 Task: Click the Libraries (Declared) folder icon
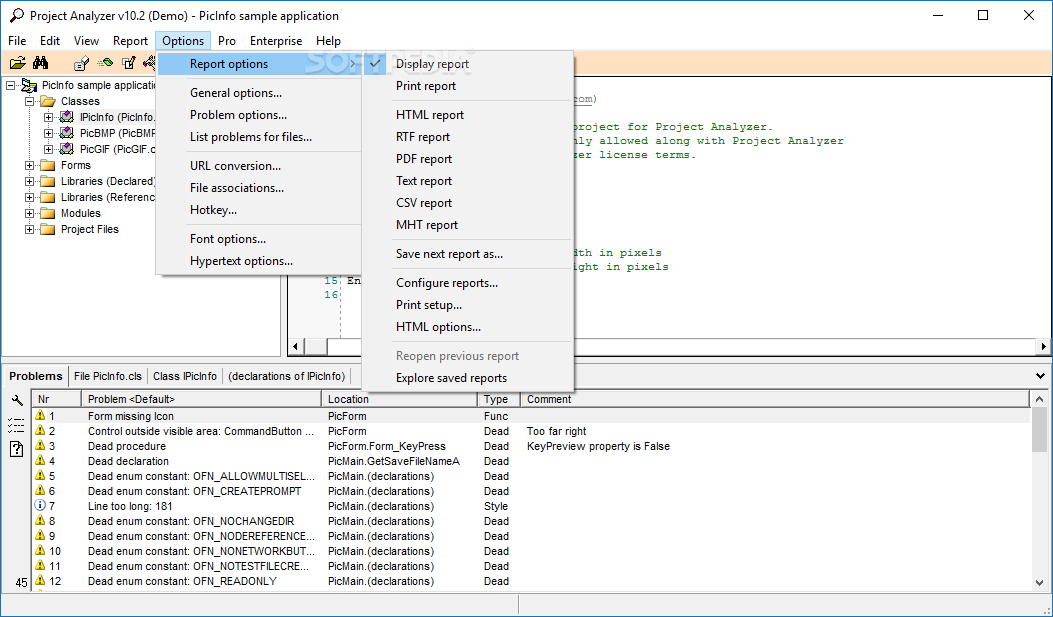tap(47, 181)
